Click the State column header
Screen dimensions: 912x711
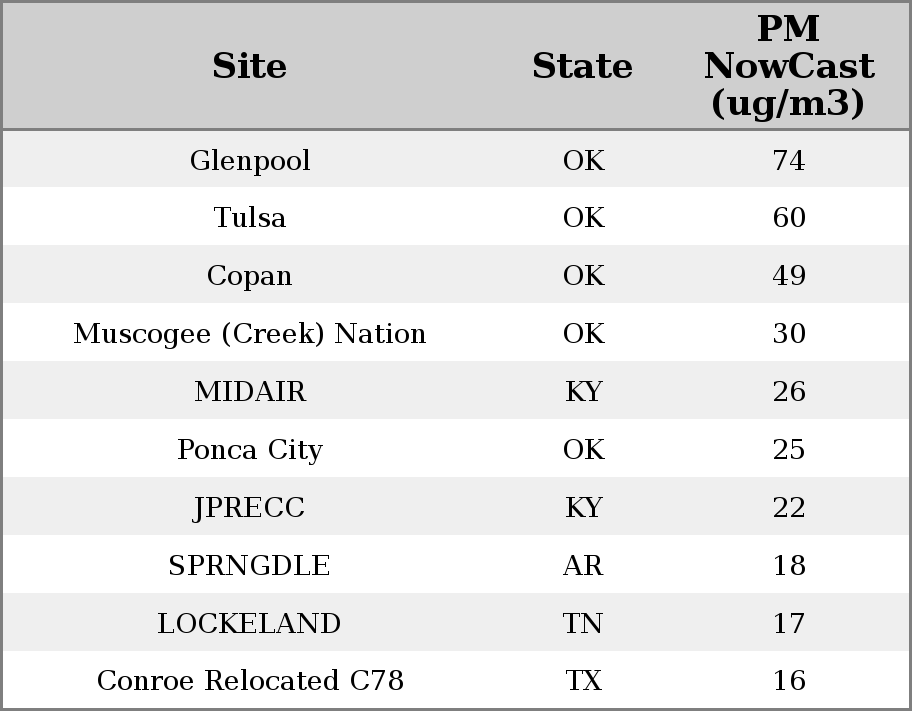[583, 67]
